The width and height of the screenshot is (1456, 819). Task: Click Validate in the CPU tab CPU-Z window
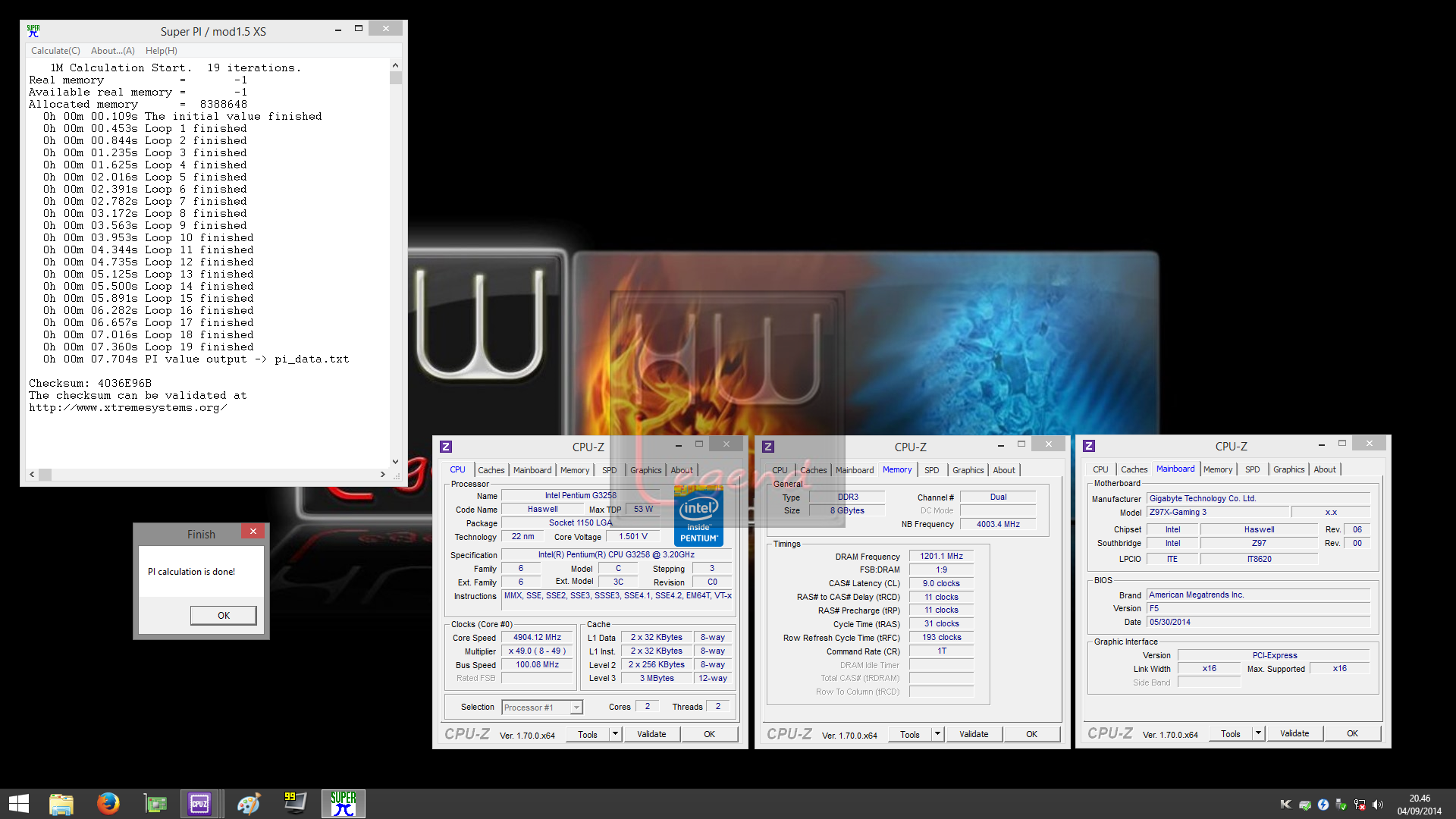[651, 734]
